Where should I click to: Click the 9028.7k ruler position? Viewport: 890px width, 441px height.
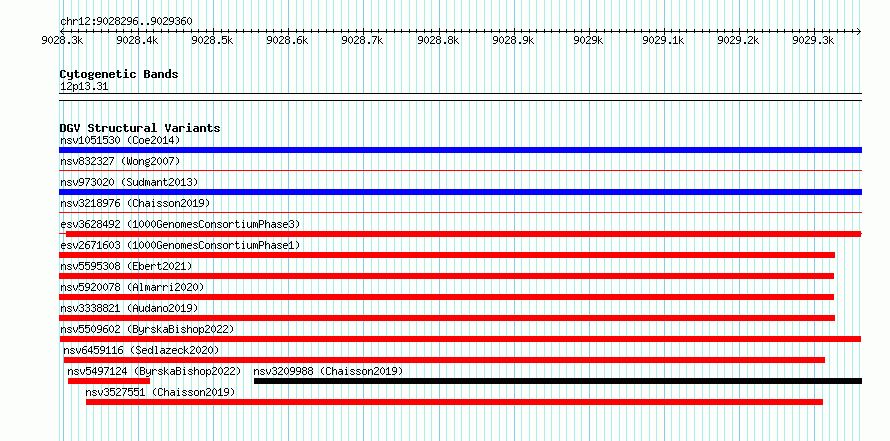(363, 40)
